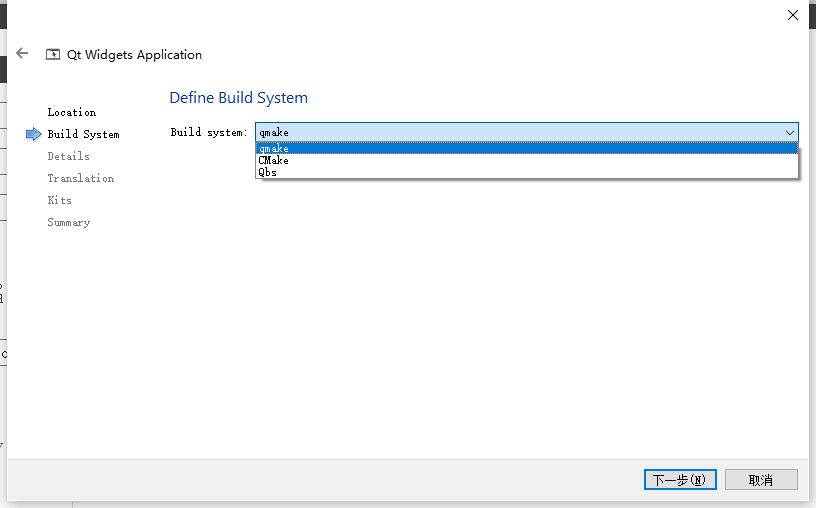Pick Qbs as the build system
The image size is (816, 508).
click(527, 172)
